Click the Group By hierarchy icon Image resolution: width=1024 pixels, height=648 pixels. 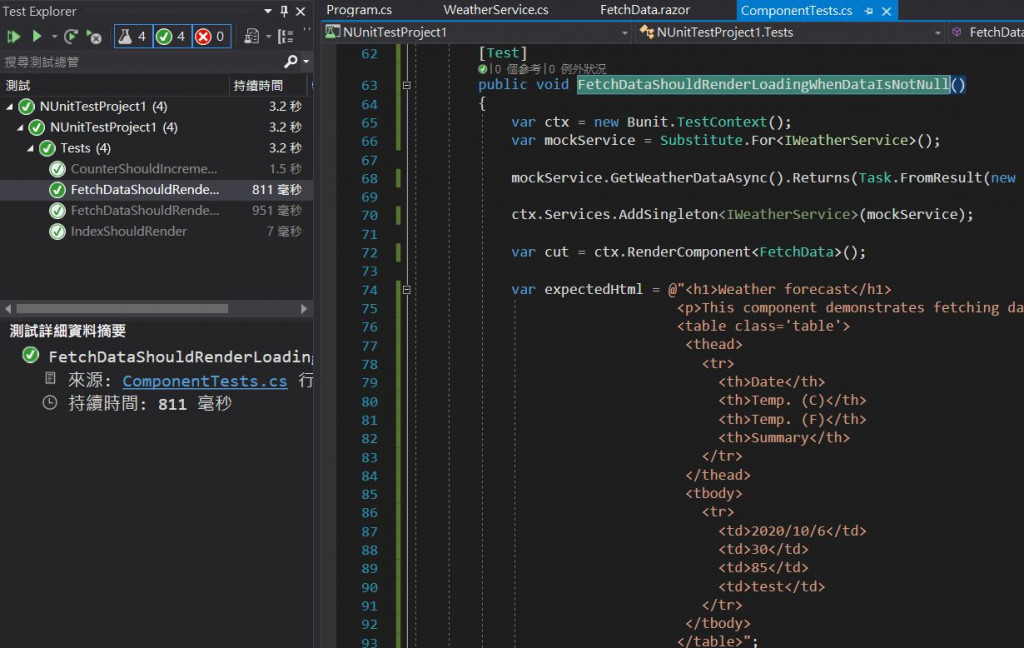285,37
